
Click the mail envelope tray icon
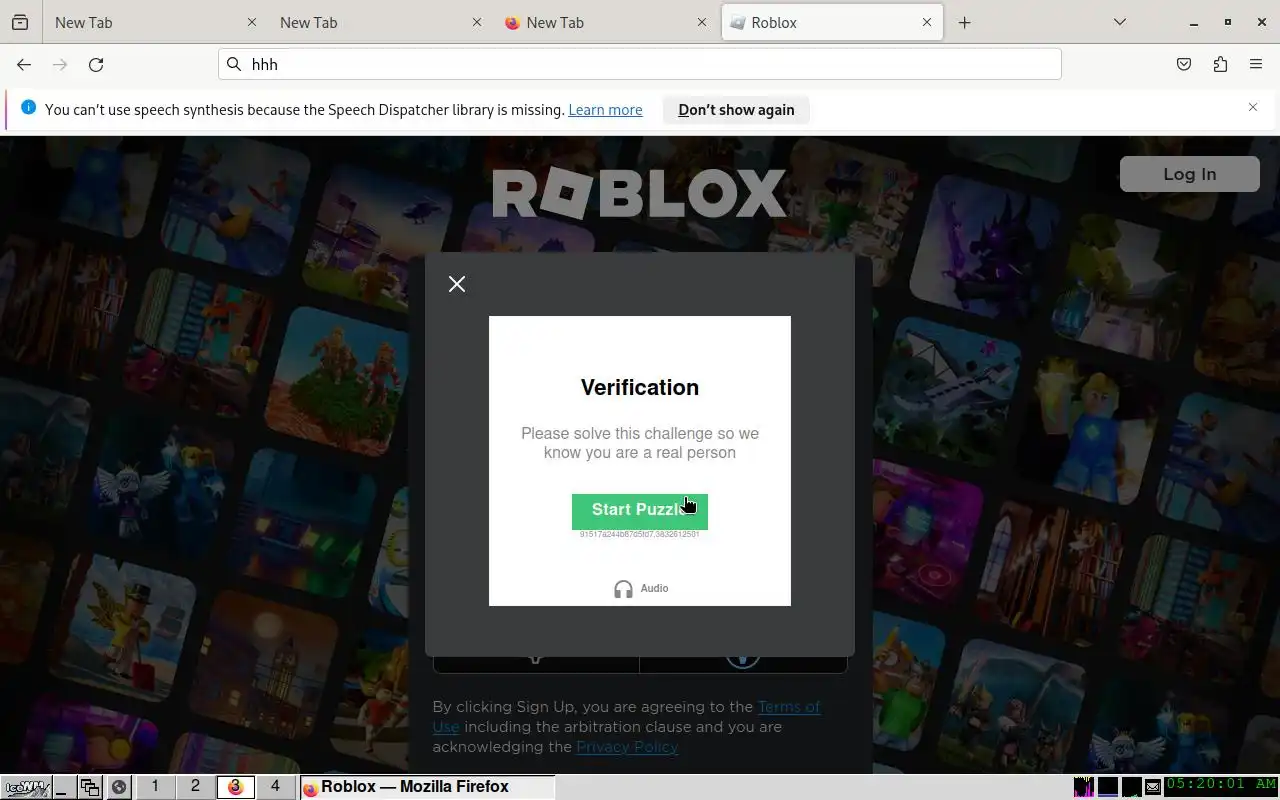[x=1153, y=787]
